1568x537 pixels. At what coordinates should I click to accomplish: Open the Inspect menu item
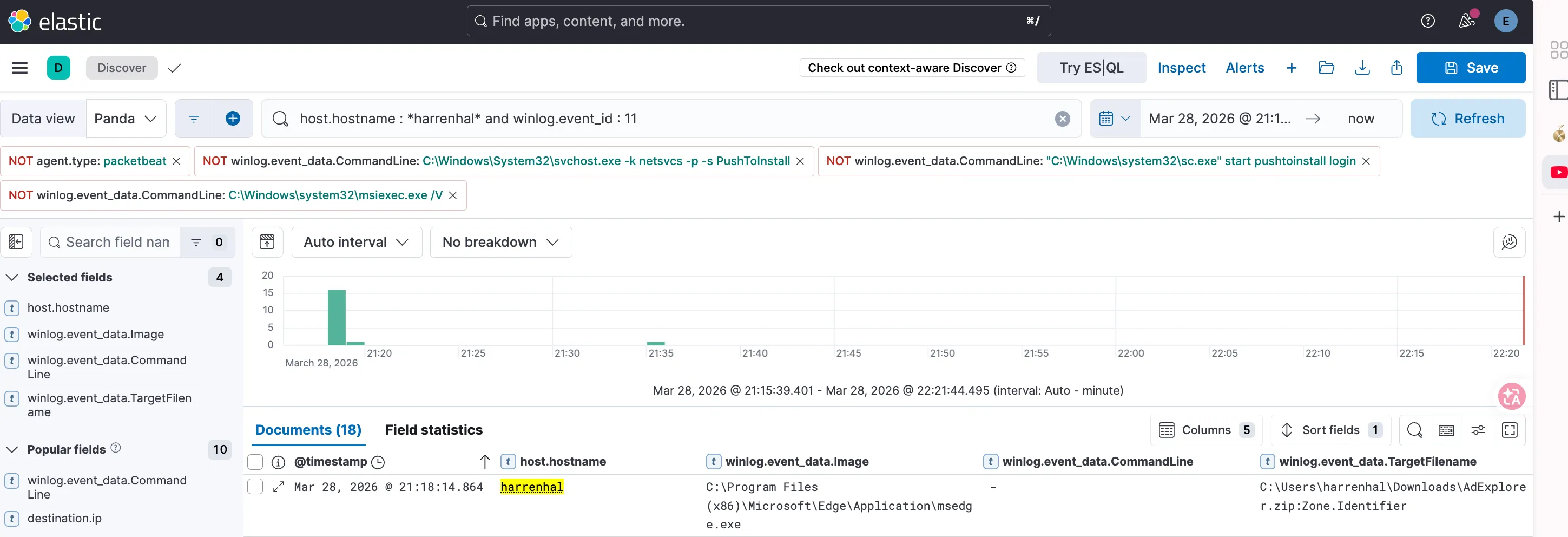(1181, 68)
